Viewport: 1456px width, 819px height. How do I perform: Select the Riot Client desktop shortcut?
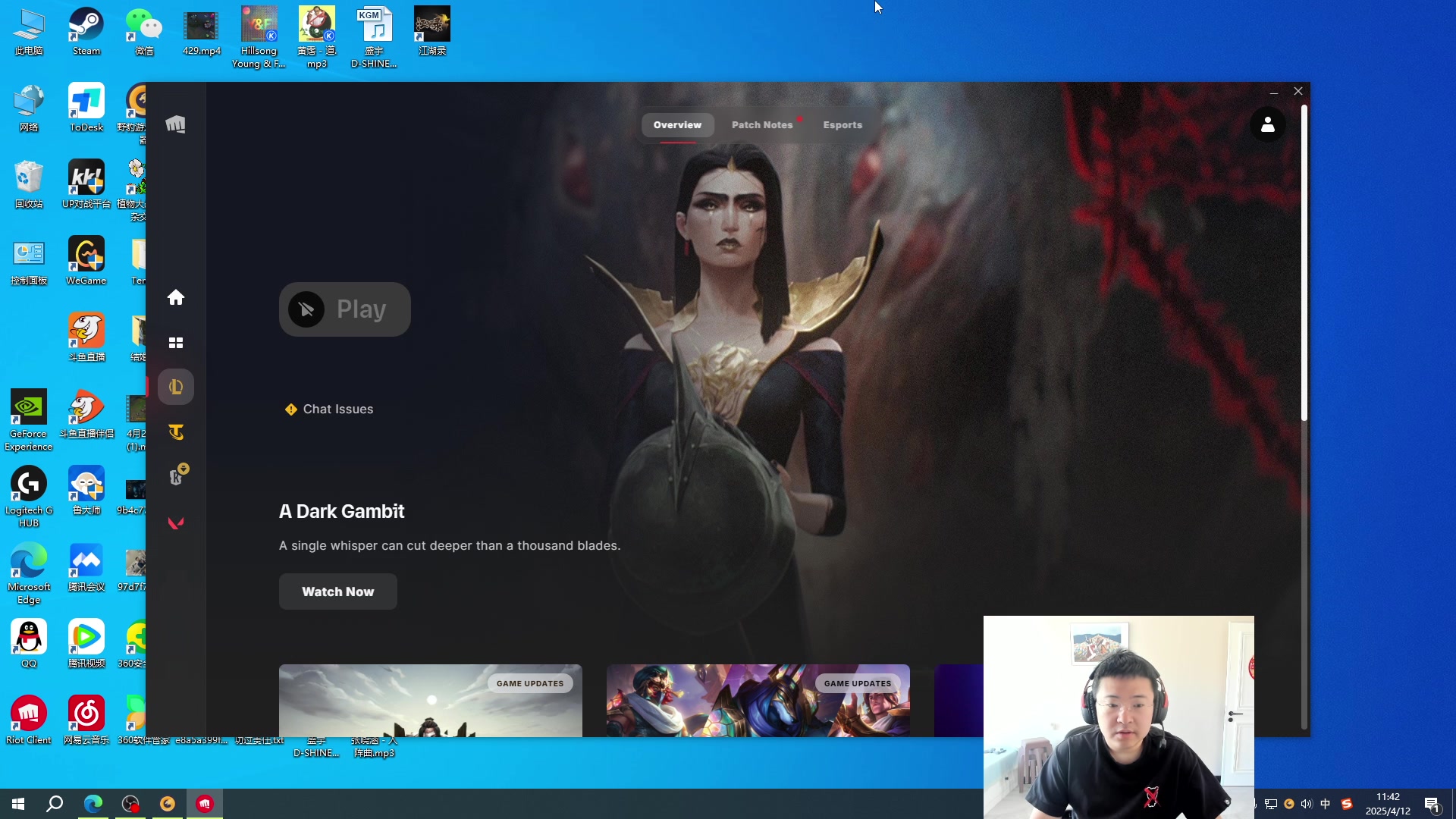coord(29,720)
